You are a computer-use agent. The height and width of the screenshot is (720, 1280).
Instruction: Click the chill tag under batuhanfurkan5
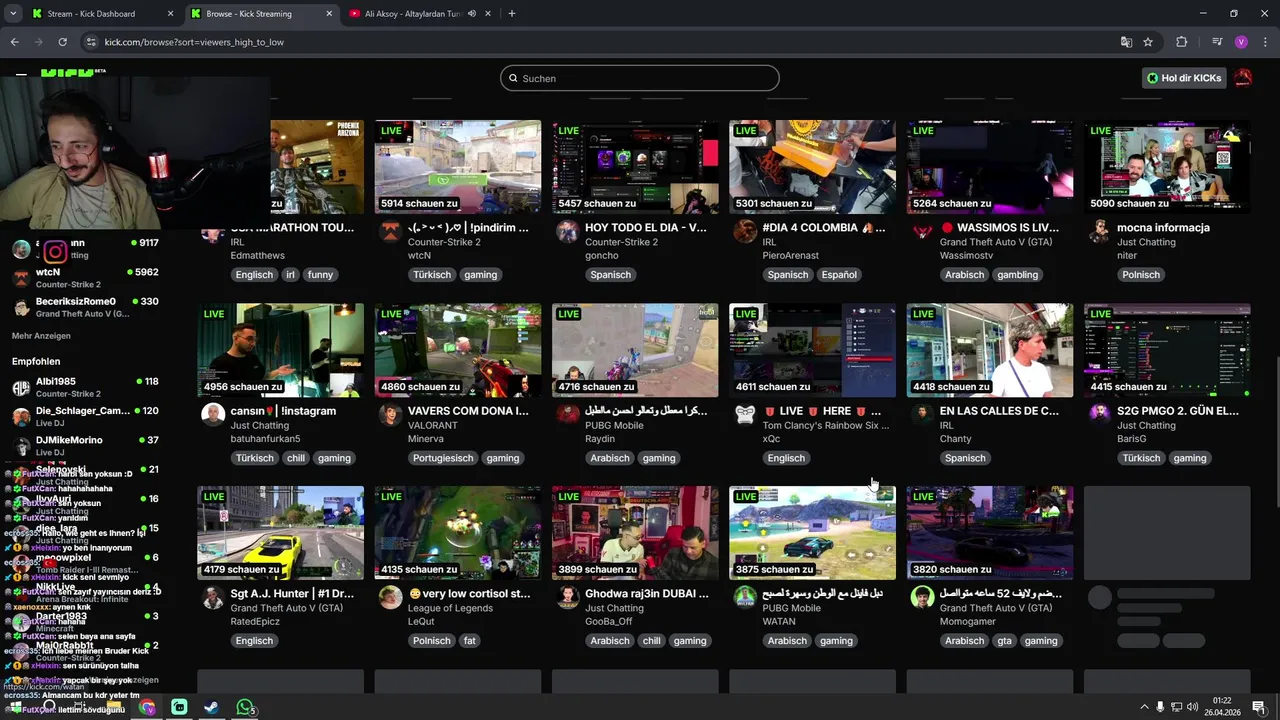295,458
